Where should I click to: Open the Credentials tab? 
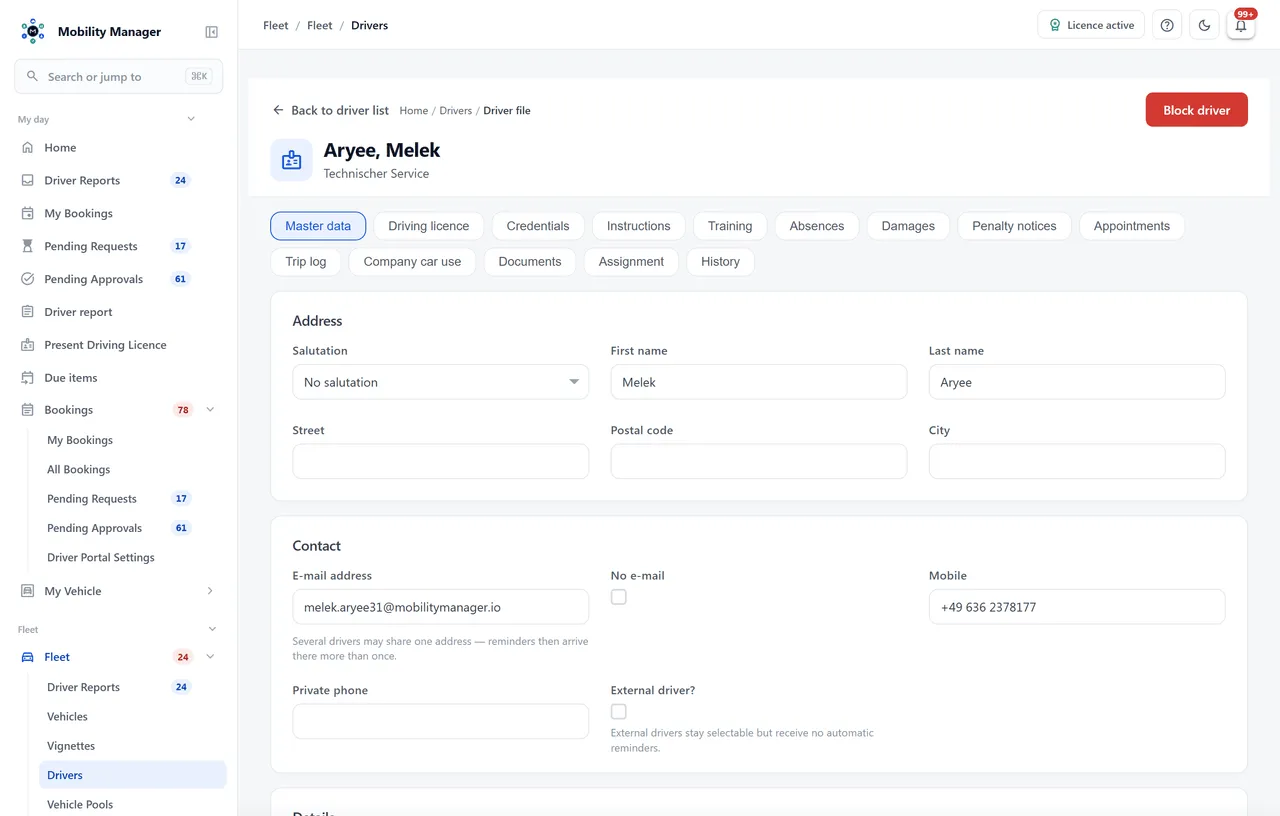coord(538,226)
